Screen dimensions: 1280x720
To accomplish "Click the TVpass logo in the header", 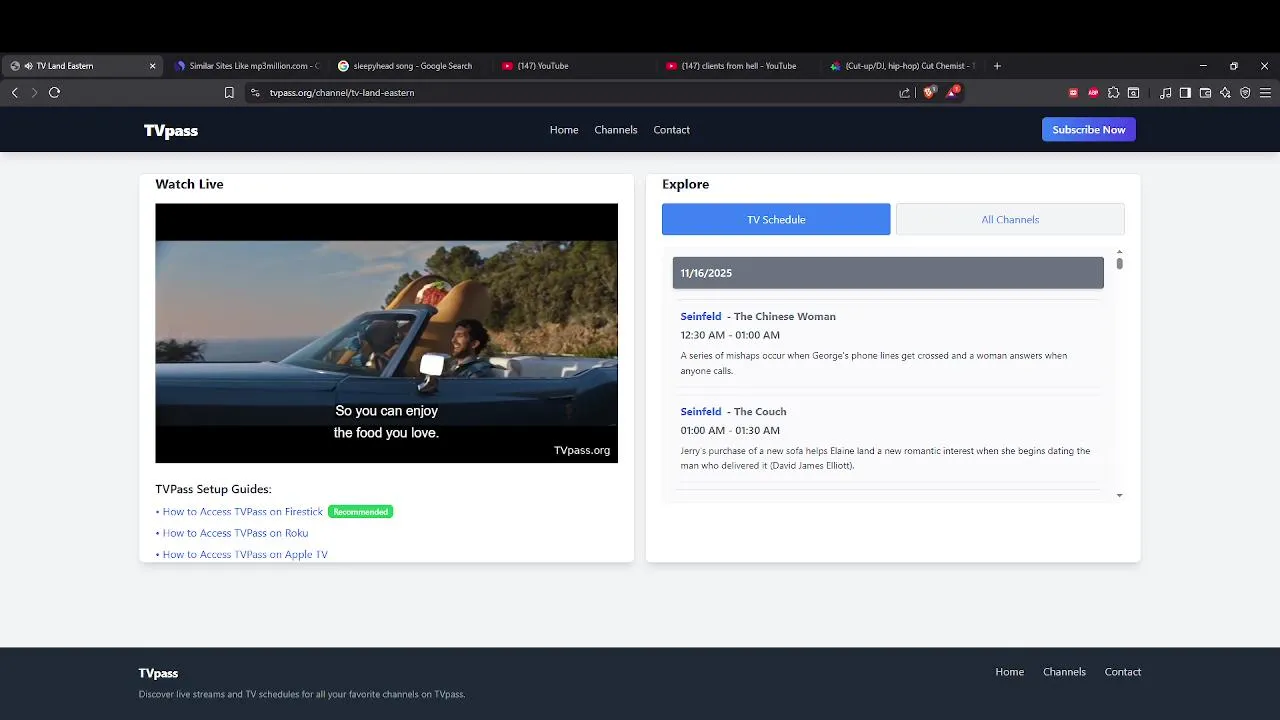I will [x=171, y=130].
